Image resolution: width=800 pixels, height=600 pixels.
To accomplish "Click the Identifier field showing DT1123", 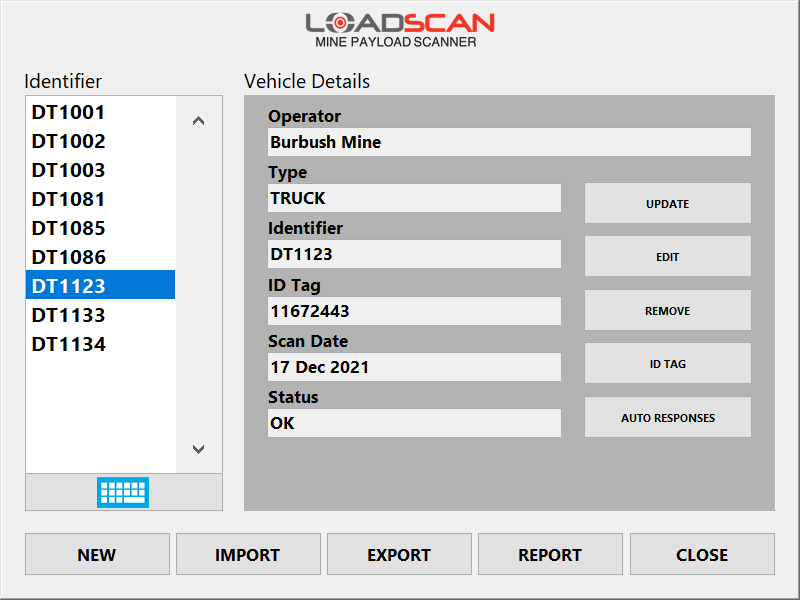I will pos(414,254).
